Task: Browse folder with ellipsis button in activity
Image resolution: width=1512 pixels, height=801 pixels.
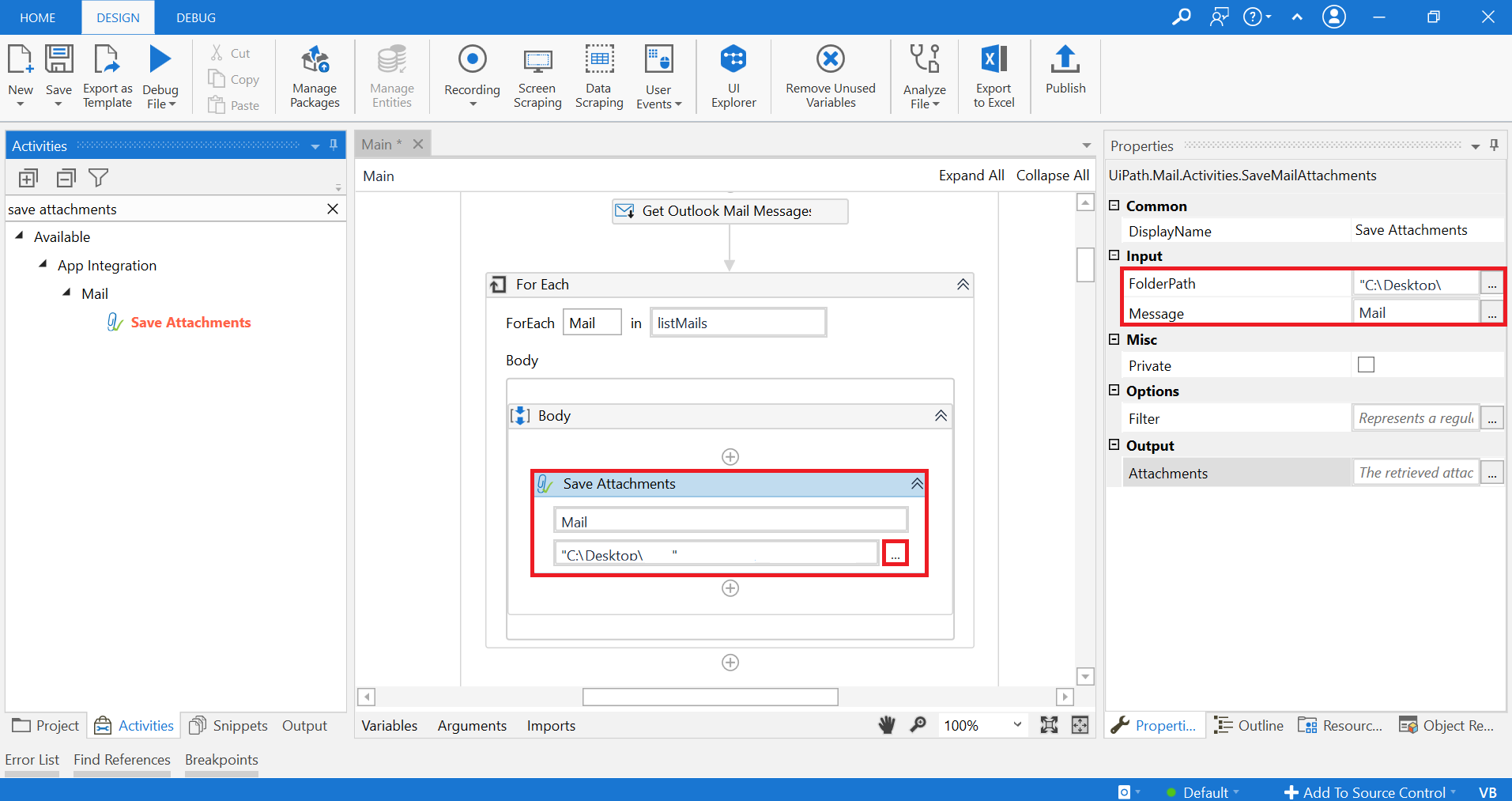Action: point(895,554)
